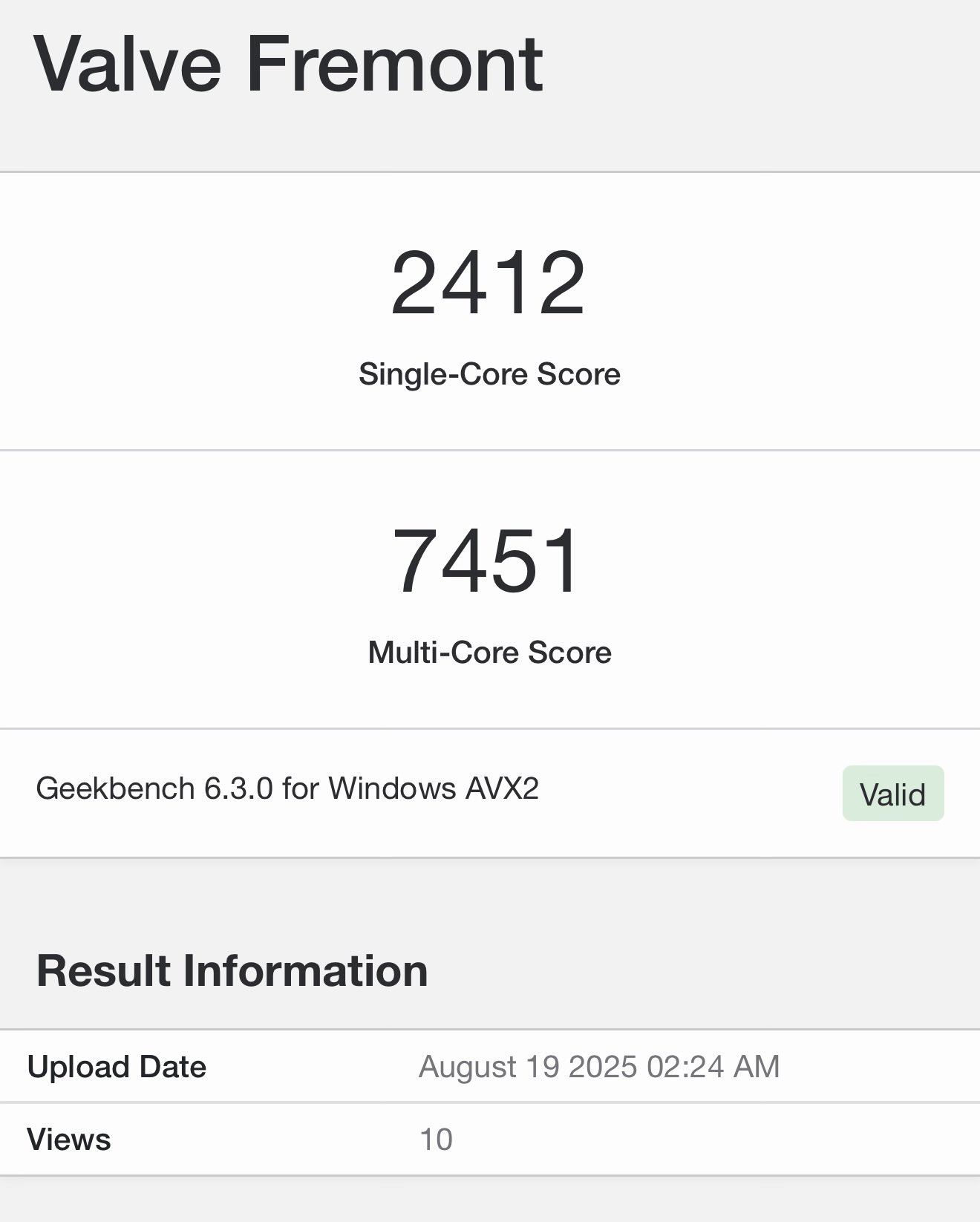The image size is (980, 1222).
Task: Click the Upload Date row label
Action: tap(117, 1067)
